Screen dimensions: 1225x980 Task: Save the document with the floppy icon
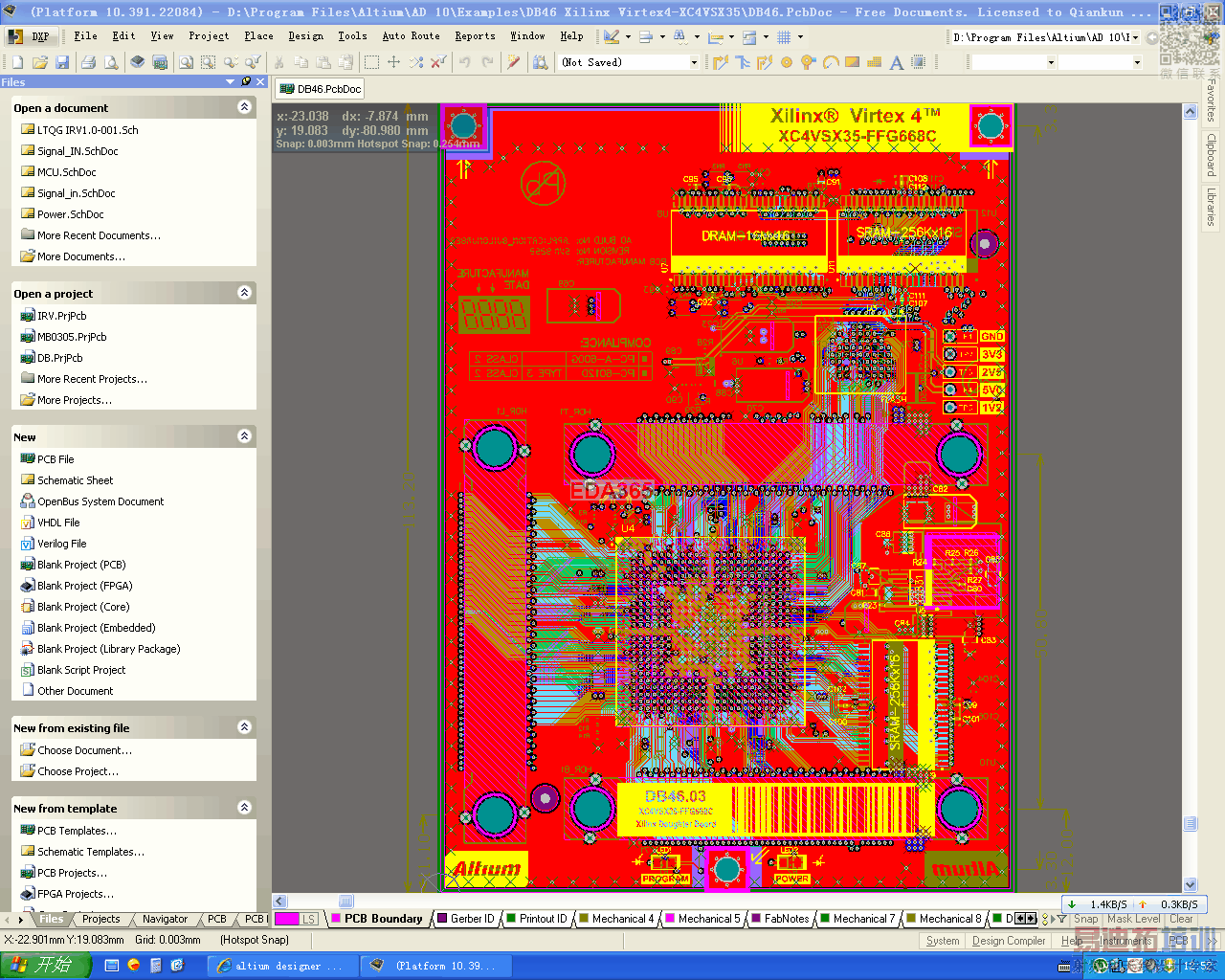coord(62,62)
